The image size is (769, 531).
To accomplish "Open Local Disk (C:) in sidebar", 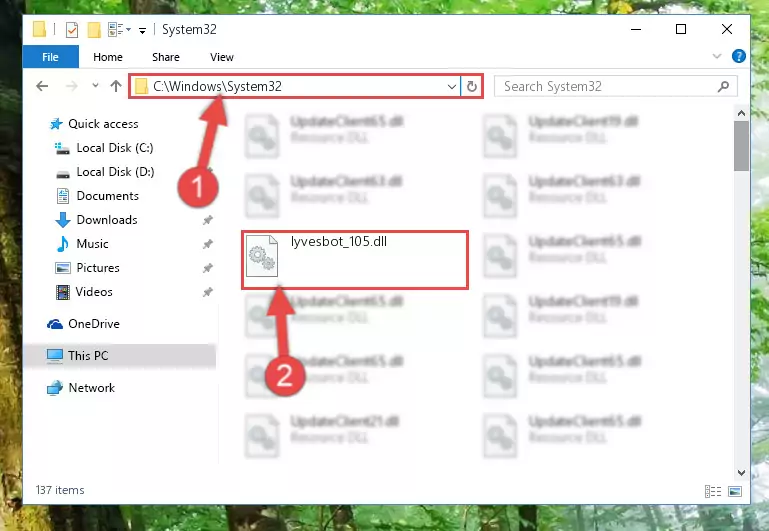I will point(115,148).
